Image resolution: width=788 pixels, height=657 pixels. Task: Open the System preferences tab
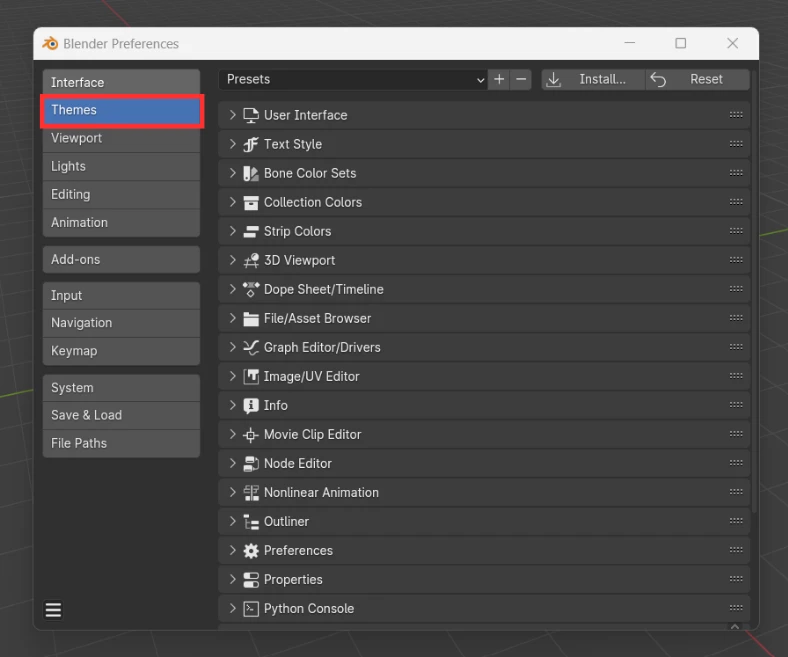[121, 388]
